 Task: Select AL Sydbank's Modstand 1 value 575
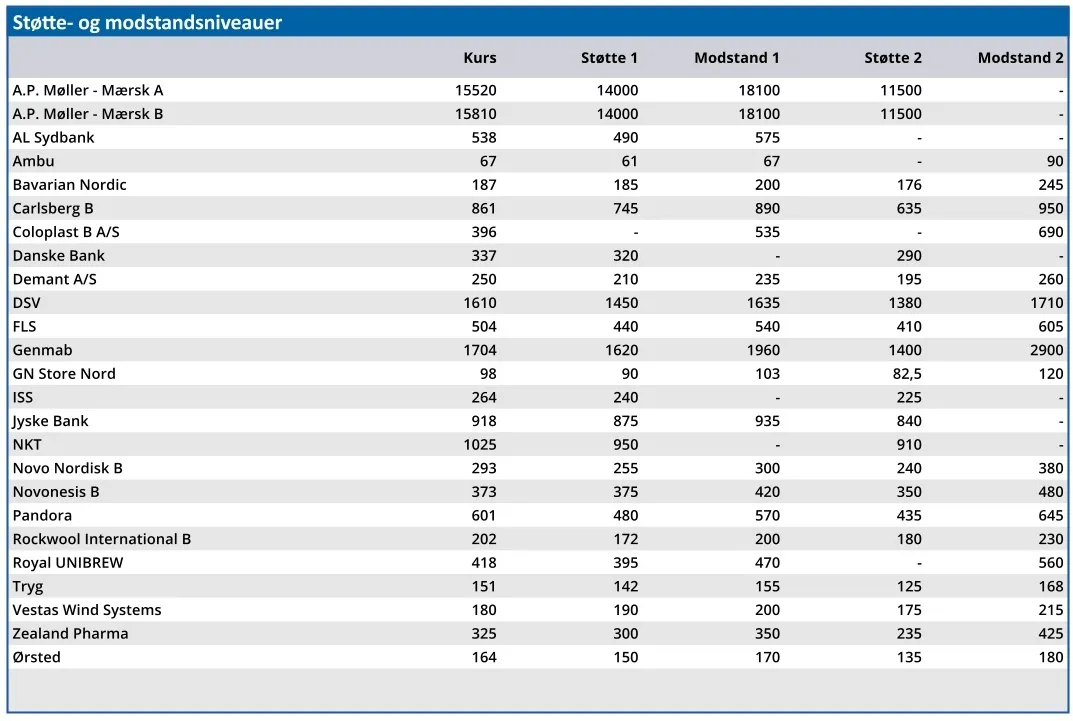(767, 137)
